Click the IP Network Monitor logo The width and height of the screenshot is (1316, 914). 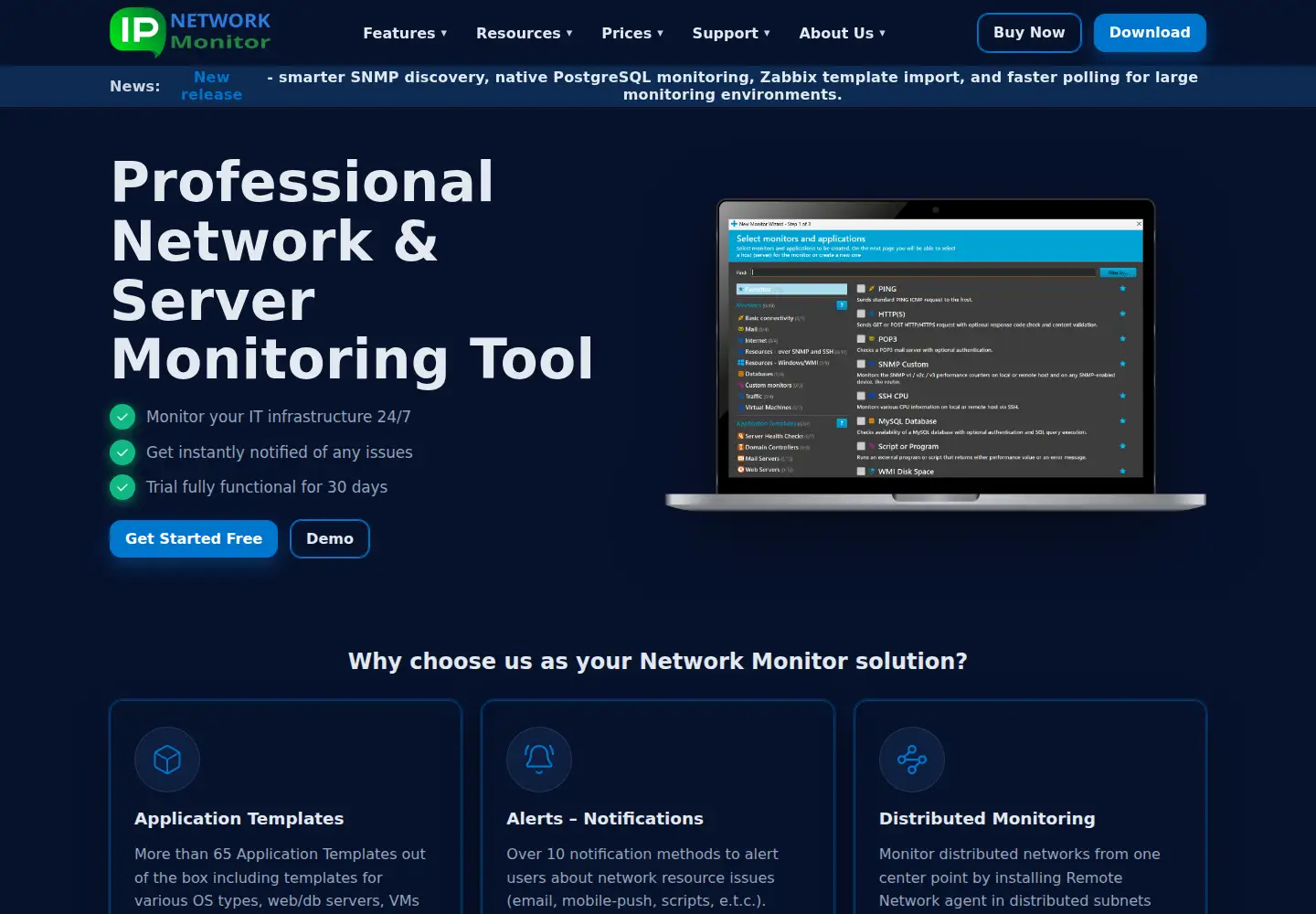point(190,32)
